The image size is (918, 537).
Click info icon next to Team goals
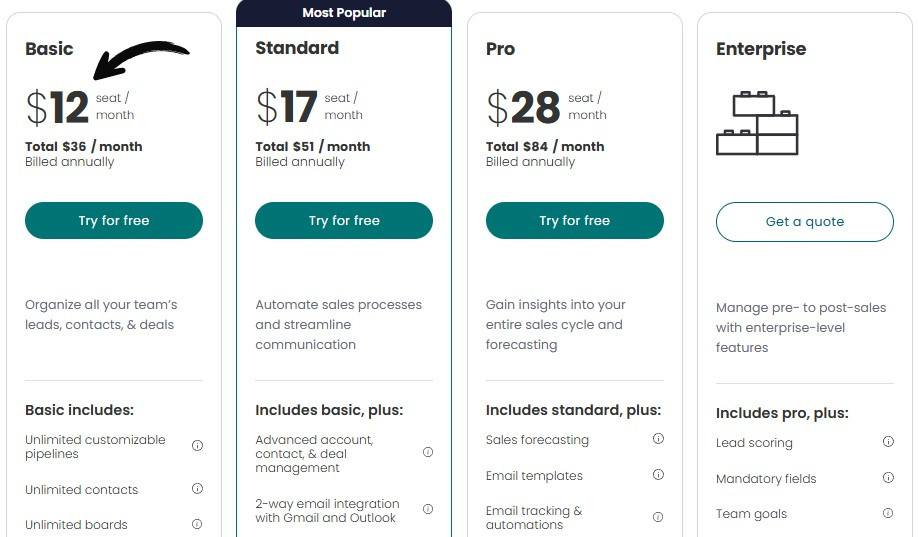click(888, 513)
